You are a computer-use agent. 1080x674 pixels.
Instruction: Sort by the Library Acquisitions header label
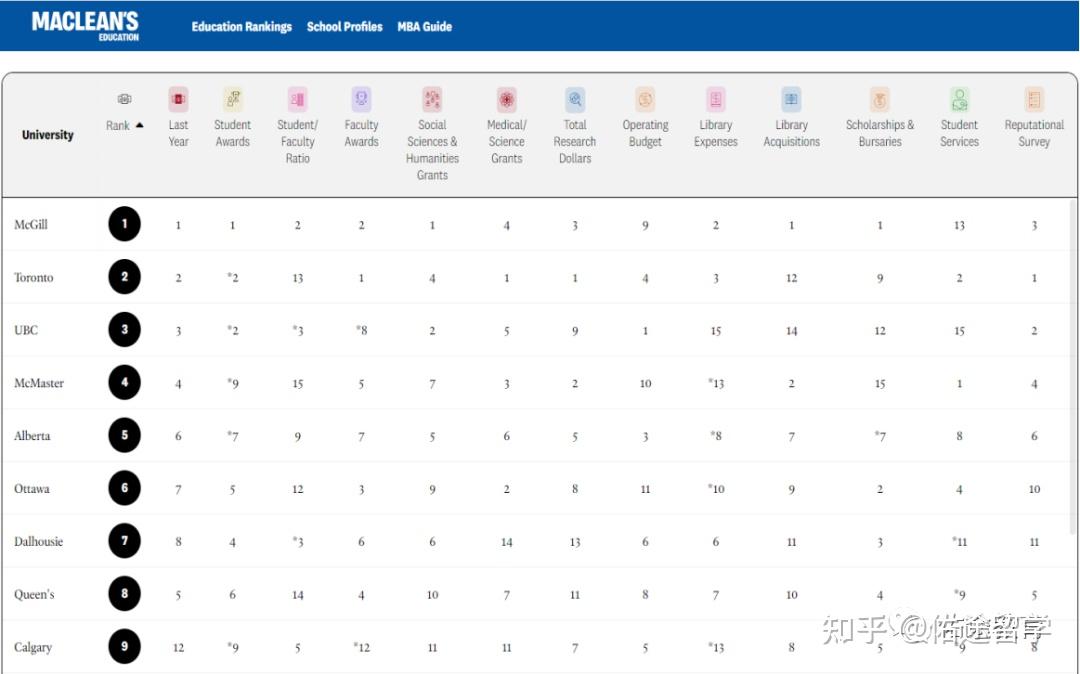pyautogui.click(x=791, y=133)
